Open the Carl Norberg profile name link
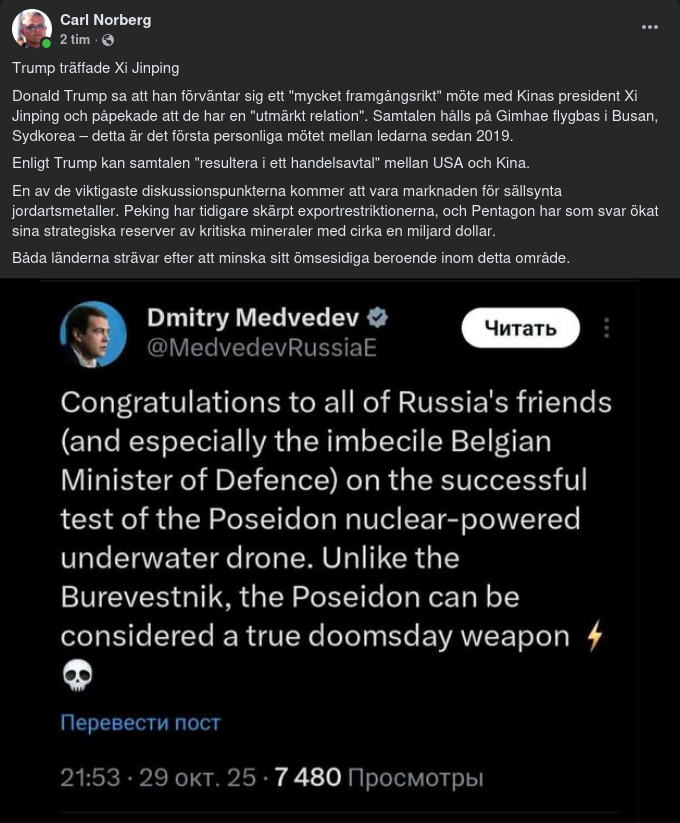 (105, 20)
